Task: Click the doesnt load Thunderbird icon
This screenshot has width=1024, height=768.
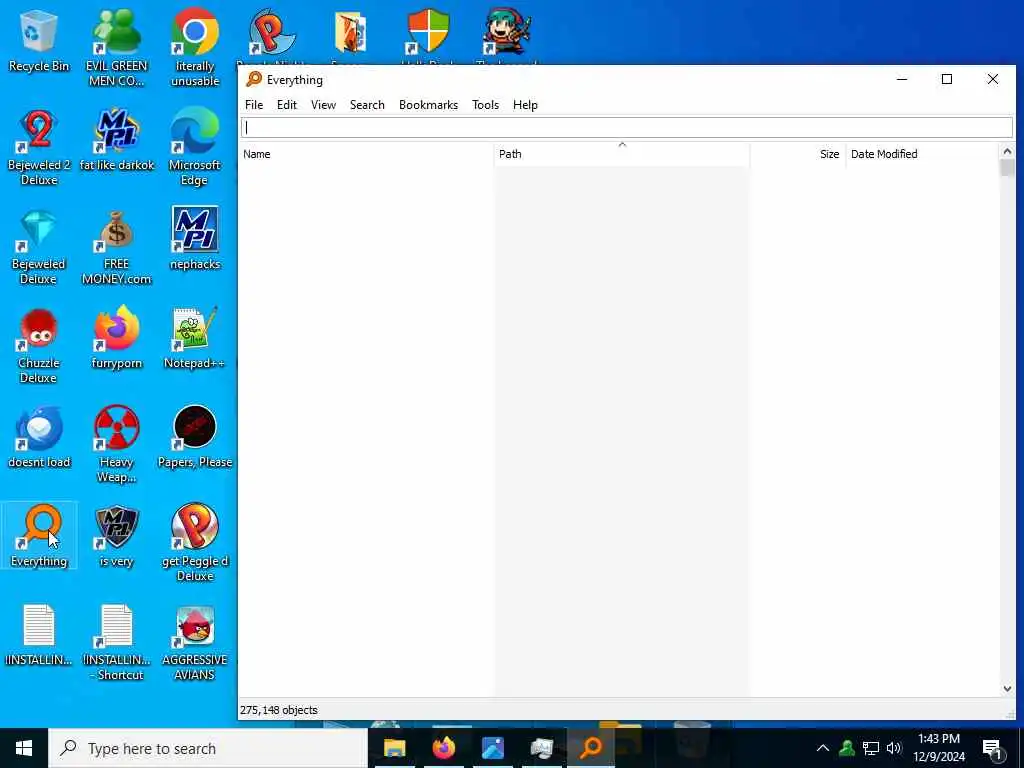Action: click(39, 437)
